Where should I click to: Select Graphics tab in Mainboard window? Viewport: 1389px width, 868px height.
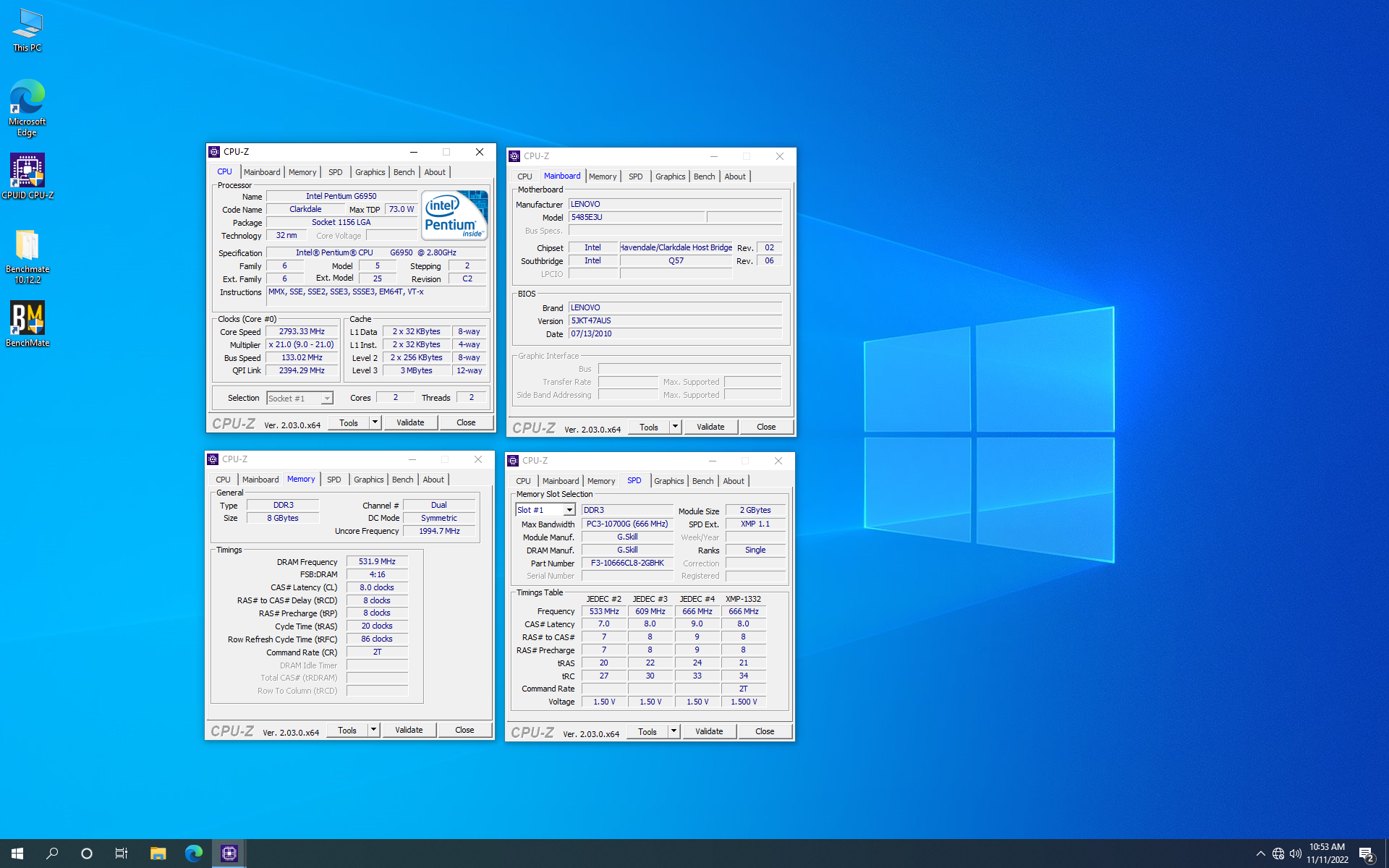[x=671, y=176]
